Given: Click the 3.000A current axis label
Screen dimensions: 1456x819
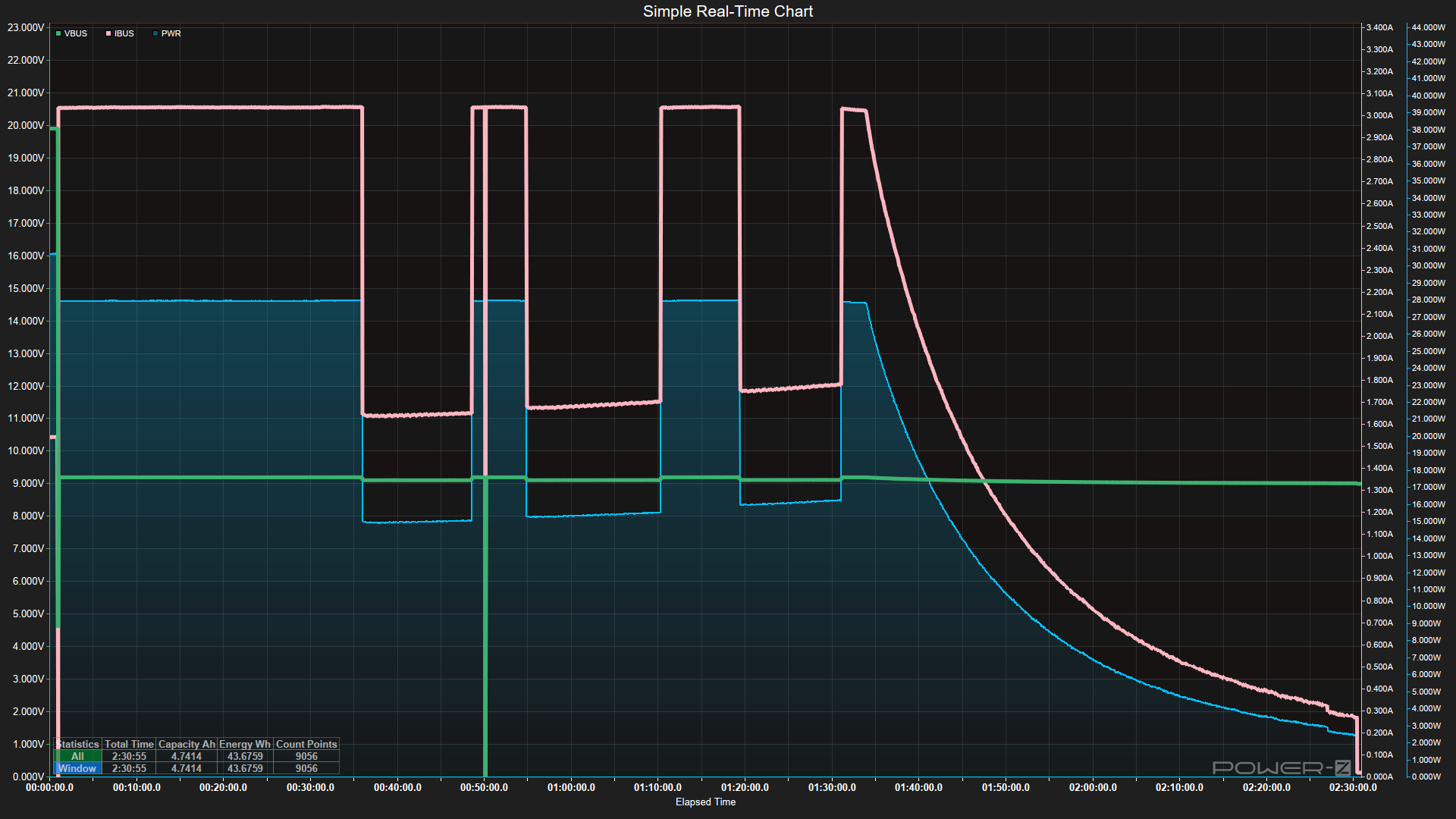Looking at the screenshot, I should (1379, 115).
